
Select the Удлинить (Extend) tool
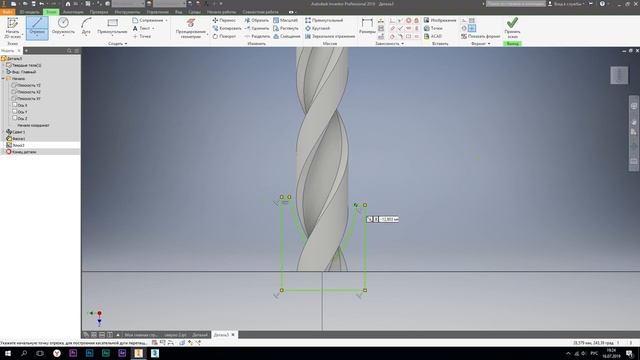[x=257, y=28]
